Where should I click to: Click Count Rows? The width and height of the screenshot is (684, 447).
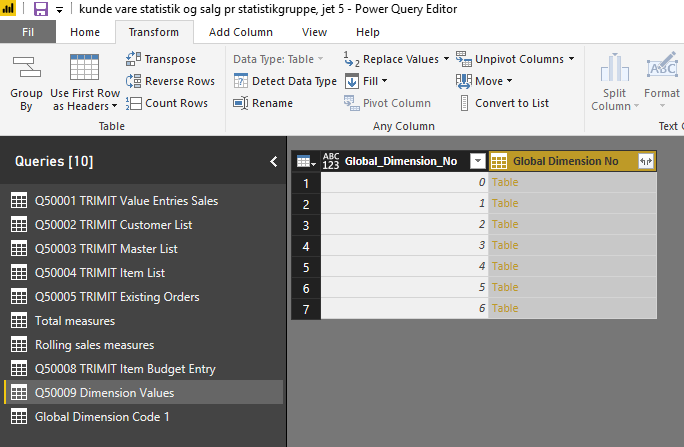pos(167,103)
